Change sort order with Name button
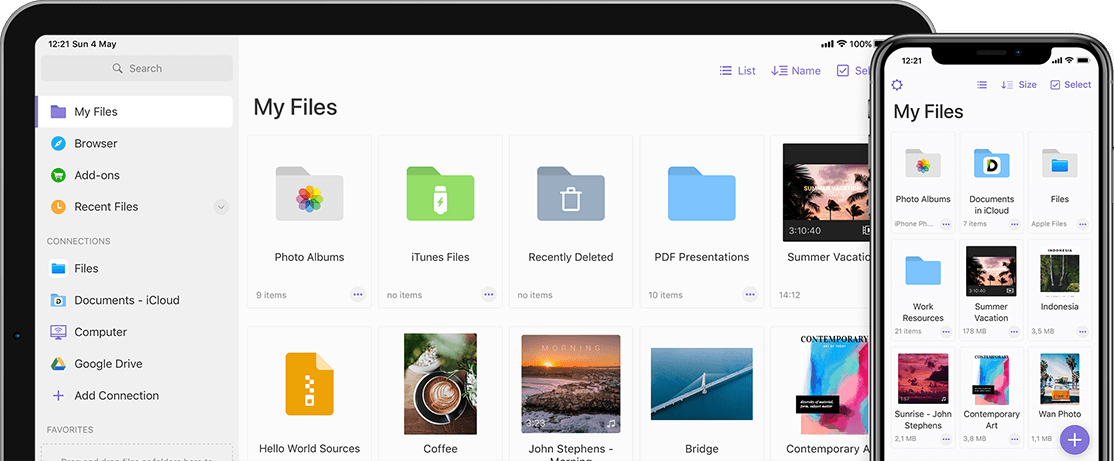 (x=796, y=70)
